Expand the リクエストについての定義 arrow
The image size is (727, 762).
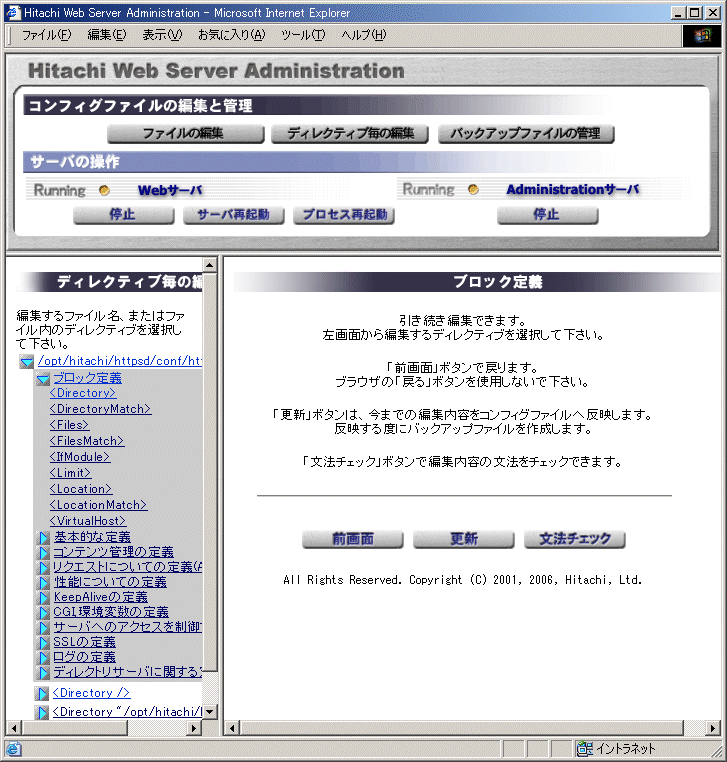pyautogui.click(x=44, y=568)
